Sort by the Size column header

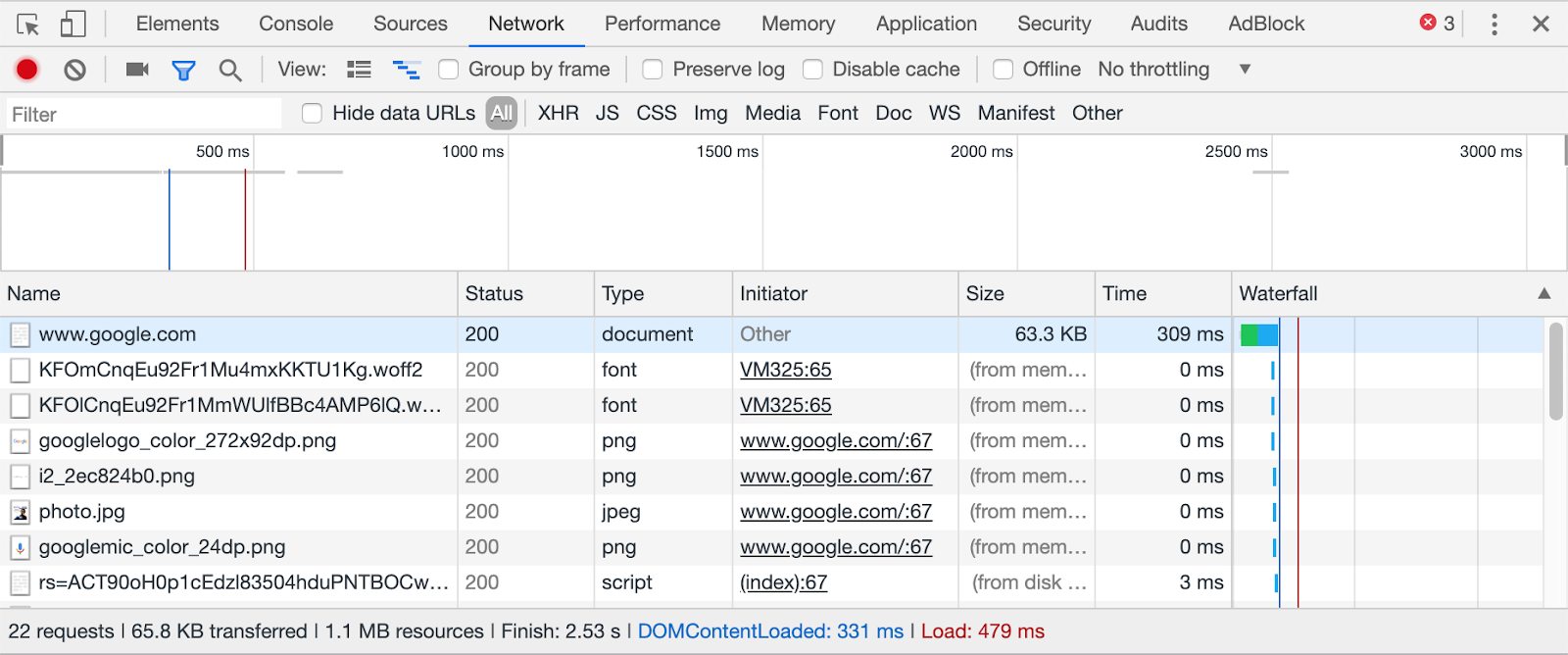(x=1027, y=294)
